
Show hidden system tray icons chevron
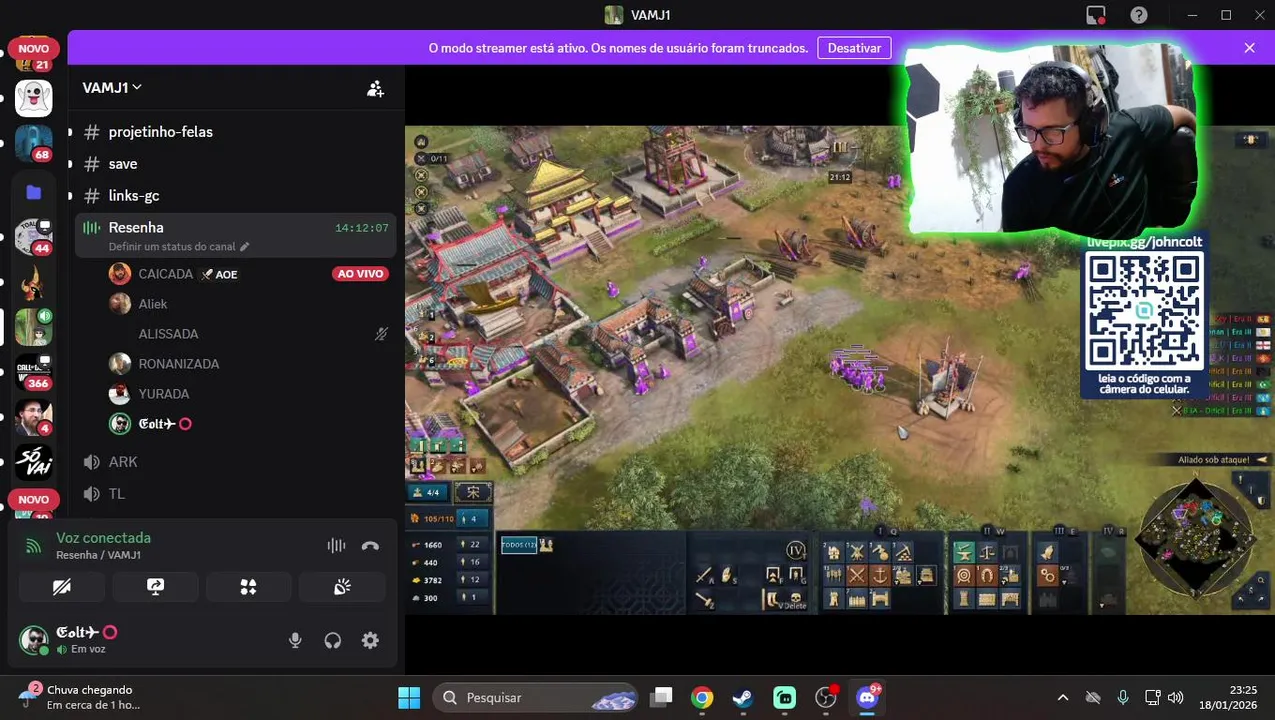point(1063,698)
